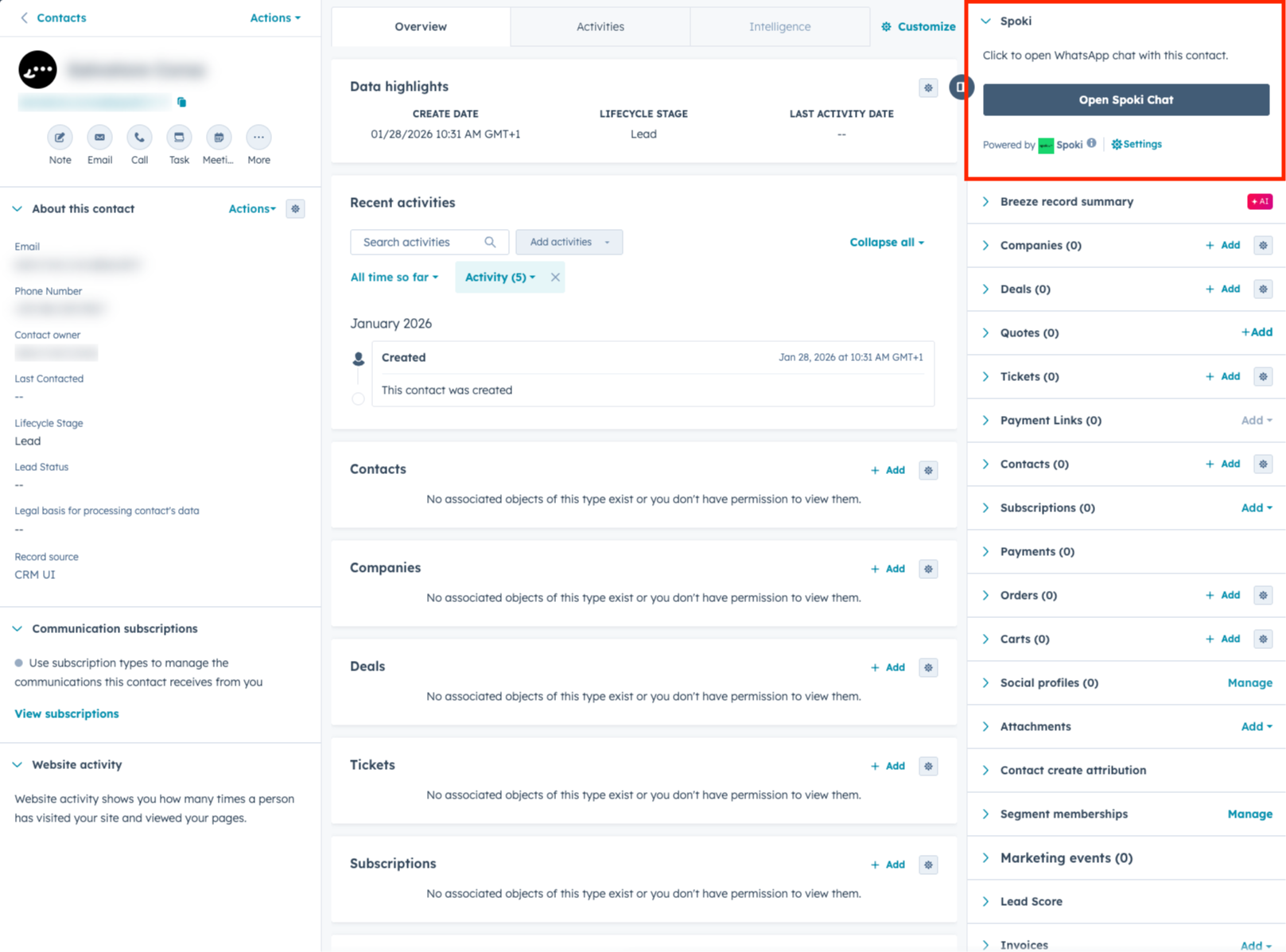Remove the Activity (5) filter

pyautogui.click(x=555, y=277)
